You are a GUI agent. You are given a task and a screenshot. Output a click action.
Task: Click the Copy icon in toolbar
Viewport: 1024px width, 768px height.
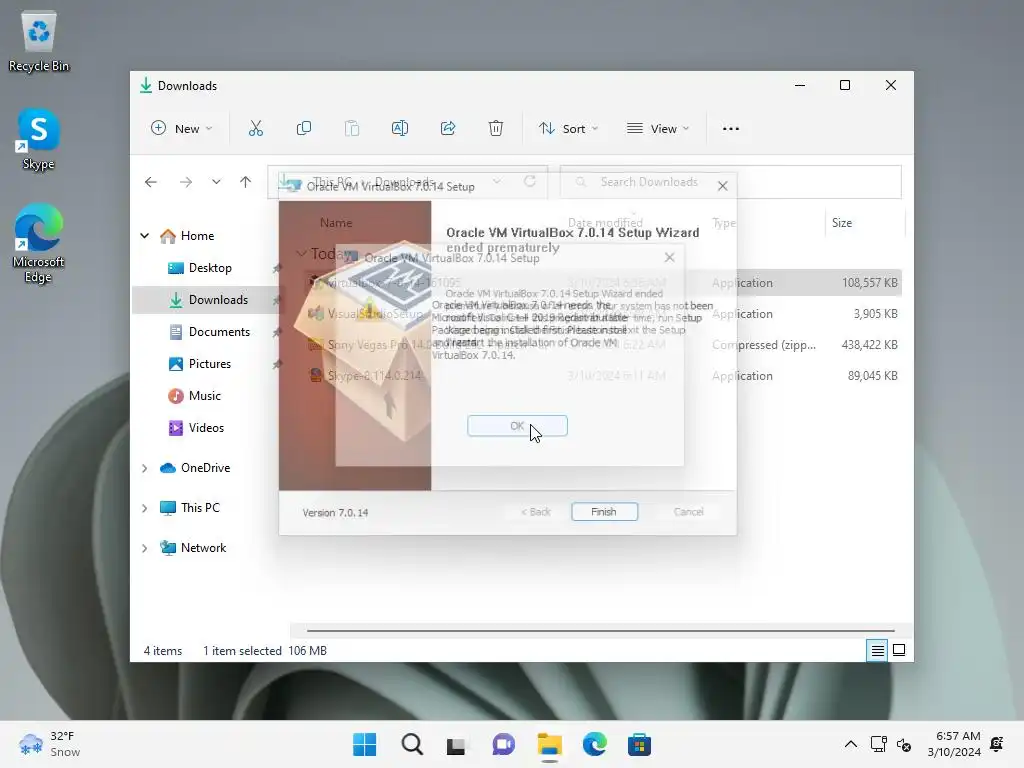[x=304, y=129]
